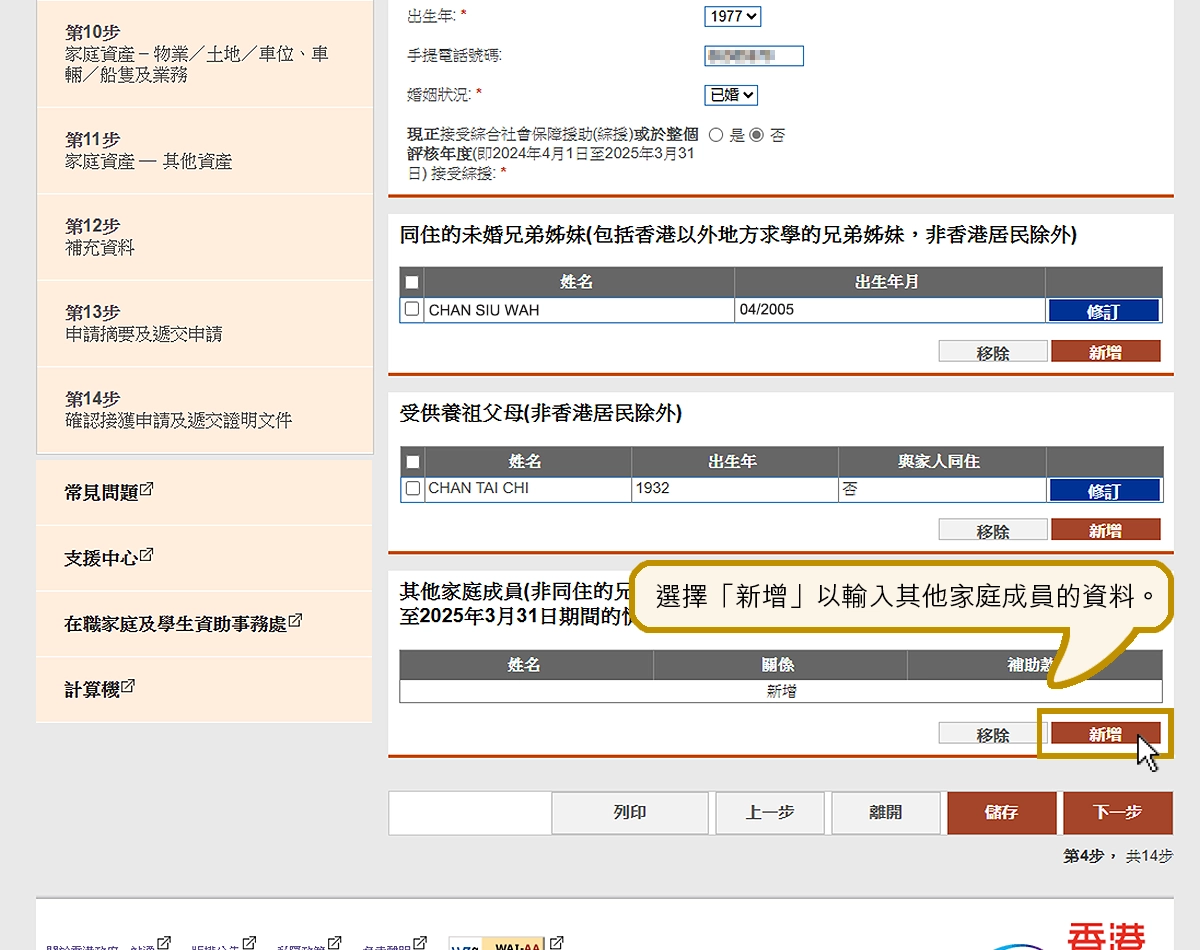
Task: Save form with 儲存 button
Action: 1002,813
